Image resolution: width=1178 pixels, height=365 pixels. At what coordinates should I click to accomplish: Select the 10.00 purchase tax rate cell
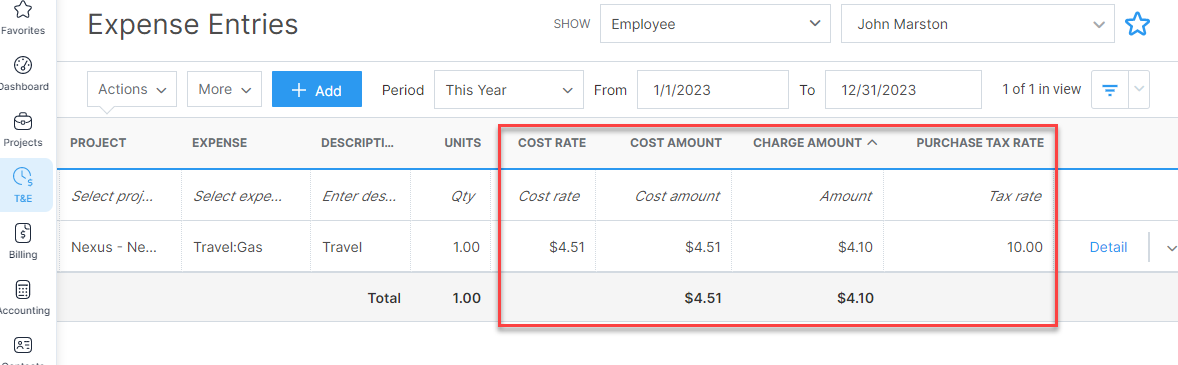click(x=969, y=246)
